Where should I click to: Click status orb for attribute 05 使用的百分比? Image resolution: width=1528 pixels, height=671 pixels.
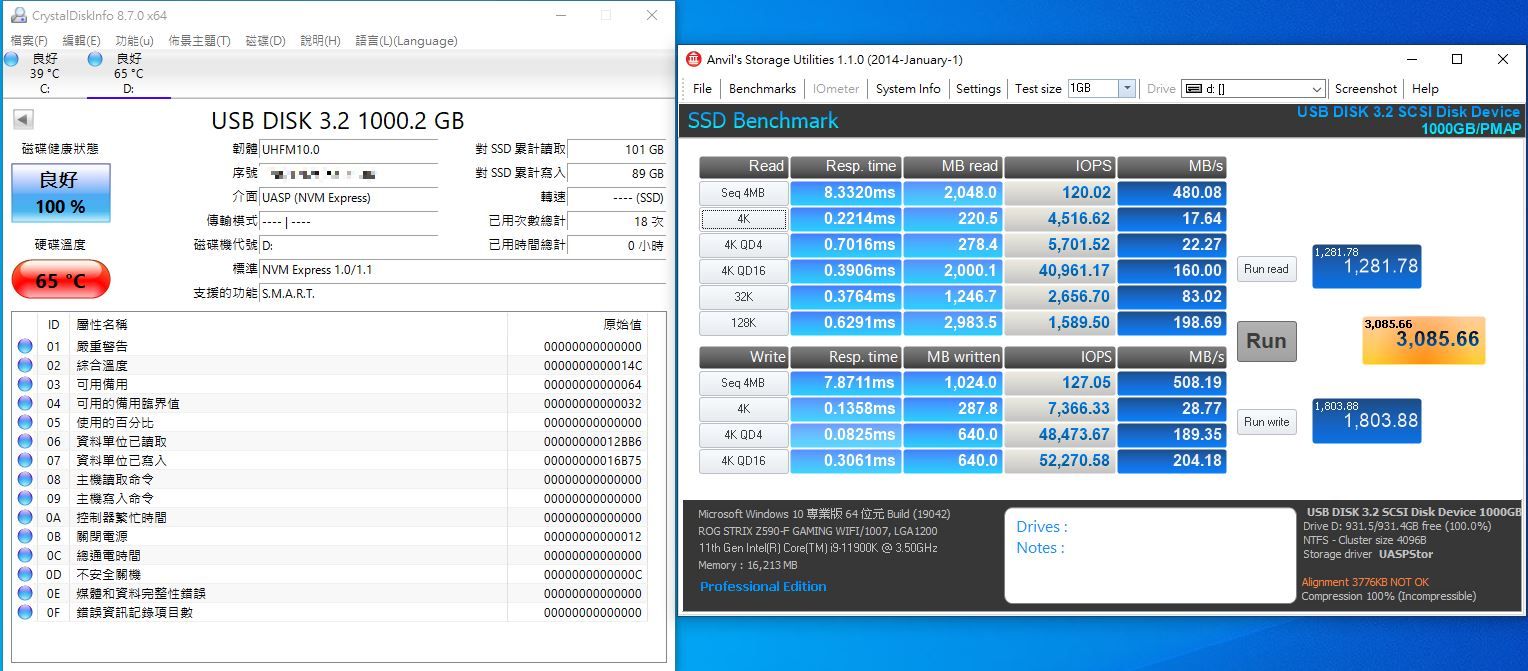pos(25,422)
